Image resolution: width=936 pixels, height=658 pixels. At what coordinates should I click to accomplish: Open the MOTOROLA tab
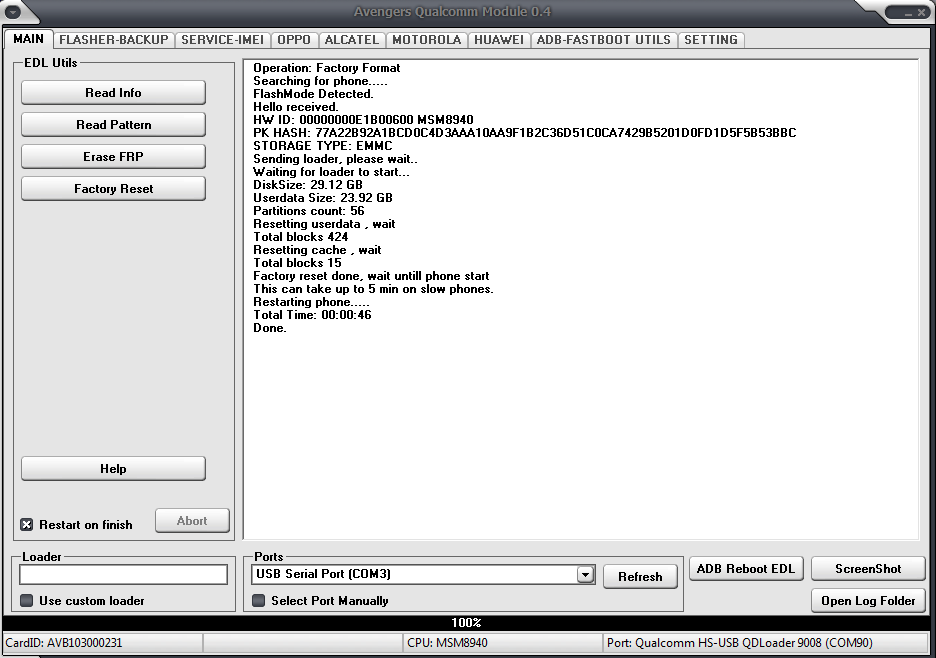pyautogui.click(x=426, y=39)
